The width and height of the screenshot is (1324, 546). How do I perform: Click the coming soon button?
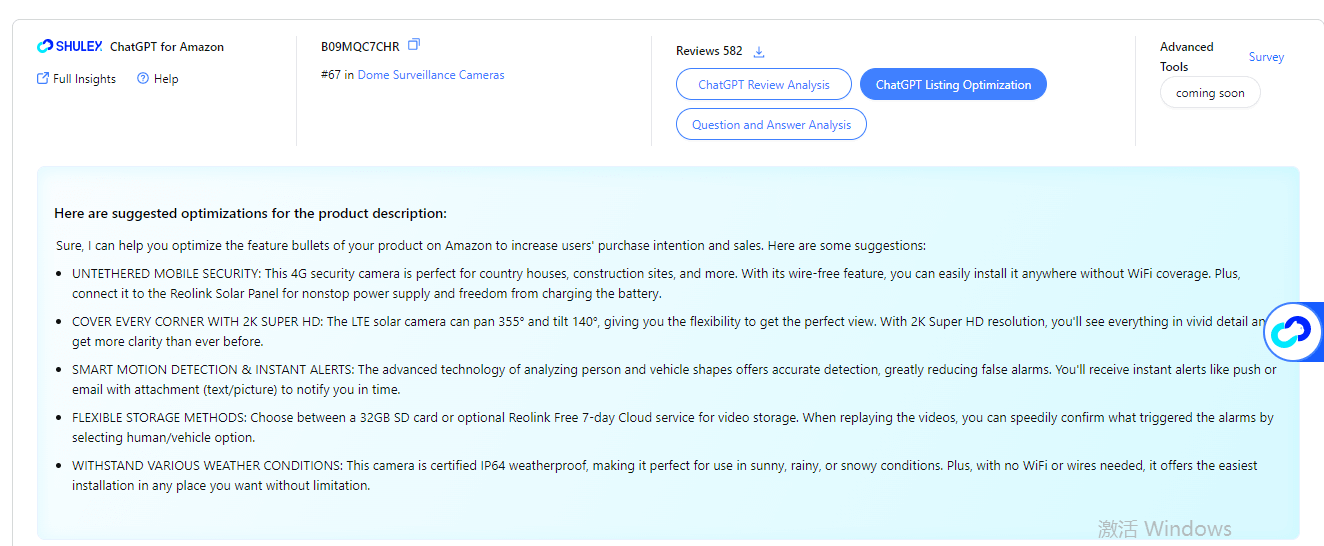[x=1210, y=93]
